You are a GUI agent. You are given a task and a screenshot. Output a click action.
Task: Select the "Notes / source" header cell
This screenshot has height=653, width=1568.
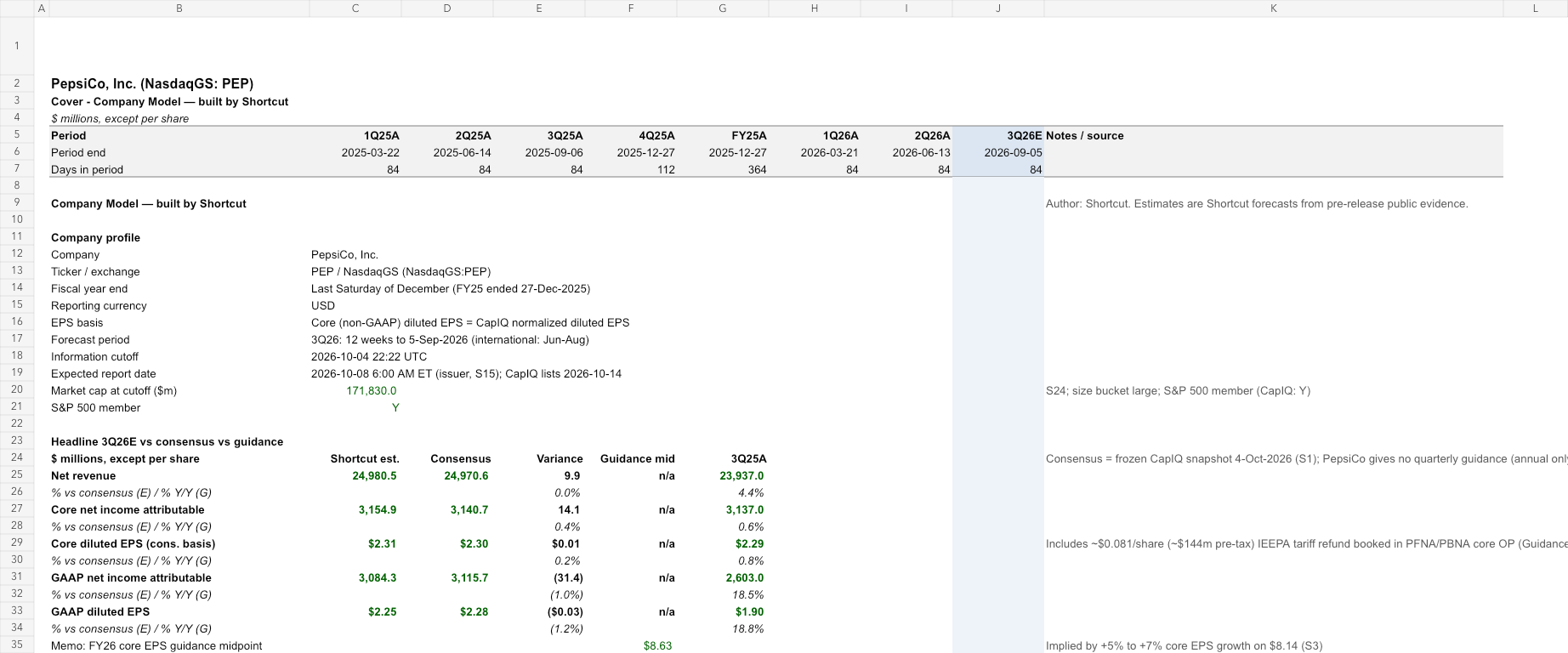point(1085,135)
